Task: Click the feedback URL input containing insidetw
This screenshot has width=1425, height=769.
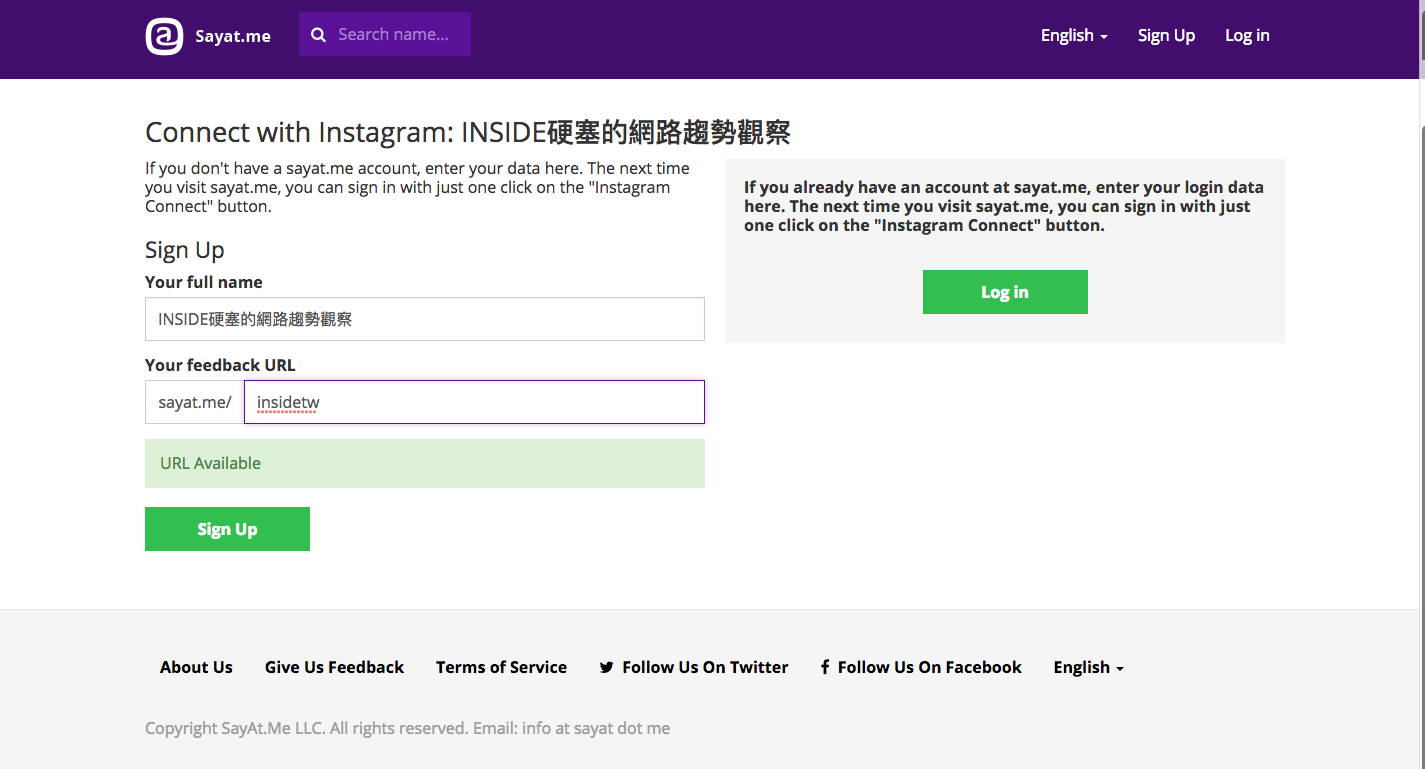Action: (x=474, y=402)
